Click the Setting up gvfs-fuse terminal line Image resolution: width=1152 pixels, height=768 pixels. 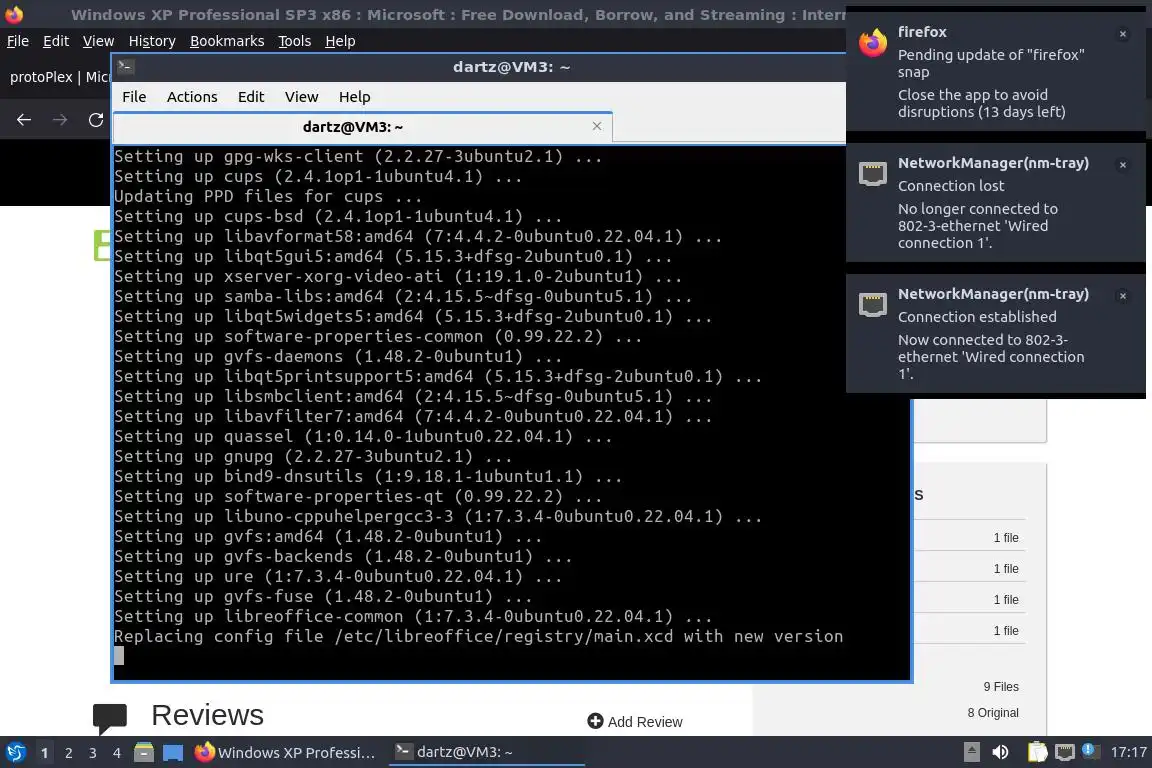click(x=323, y=596)
